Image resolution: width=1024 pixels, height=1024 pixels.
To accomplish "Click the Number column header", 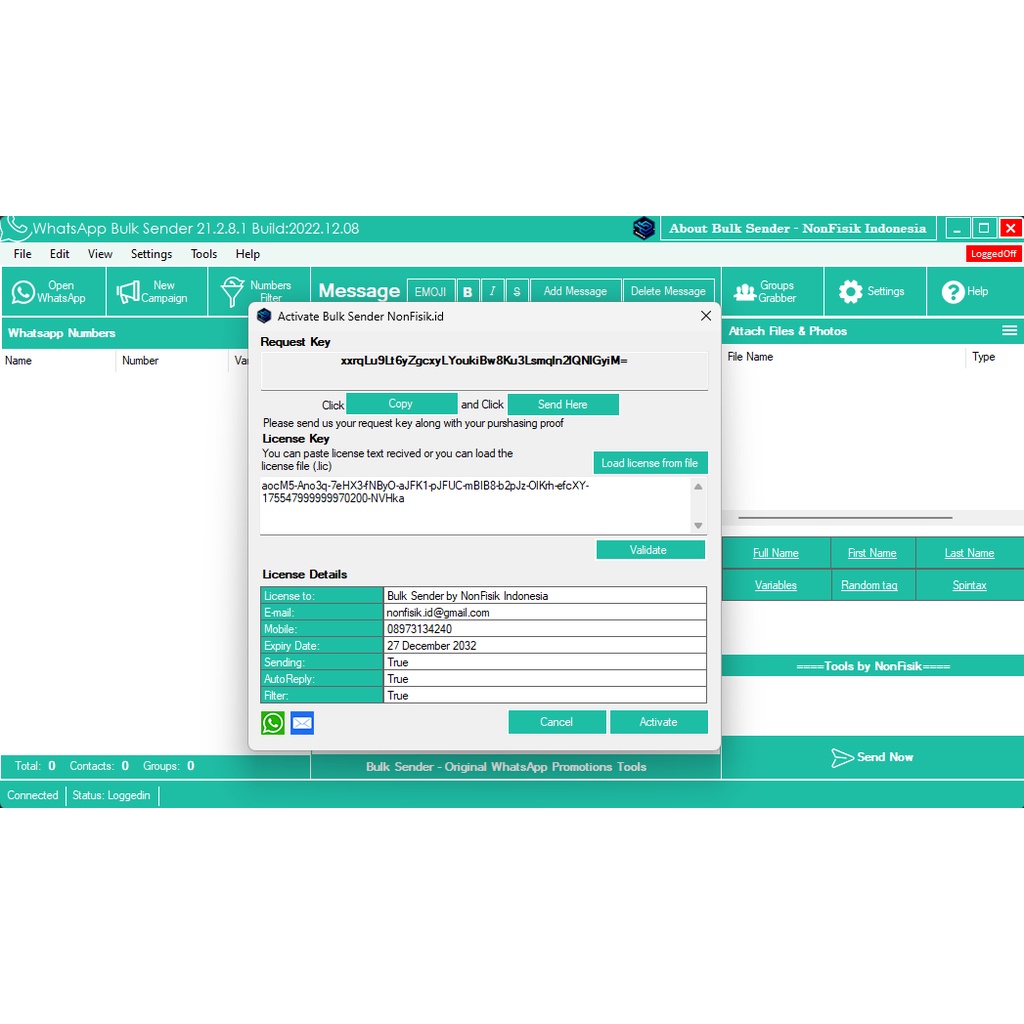I will (x=172, y=360).
